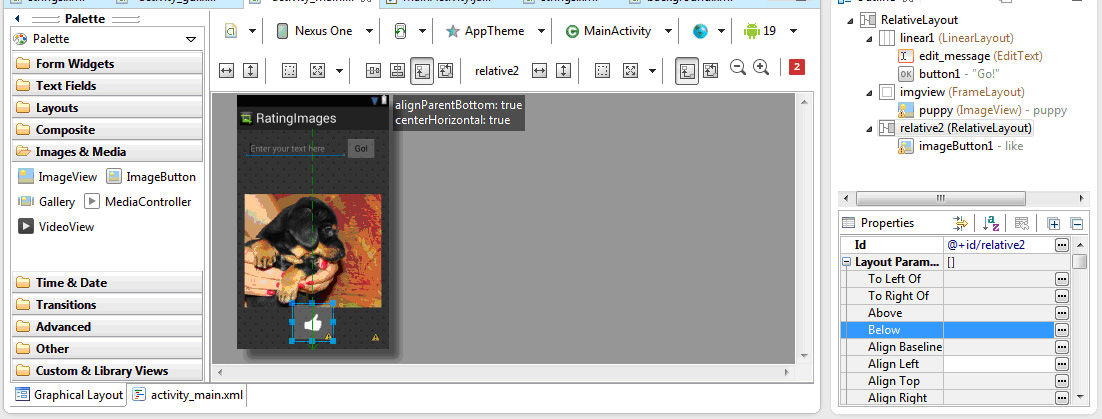This screenshot has height=419, width=1102.
Task: Open the Time & Date palette category
Action: click(108, 283)
